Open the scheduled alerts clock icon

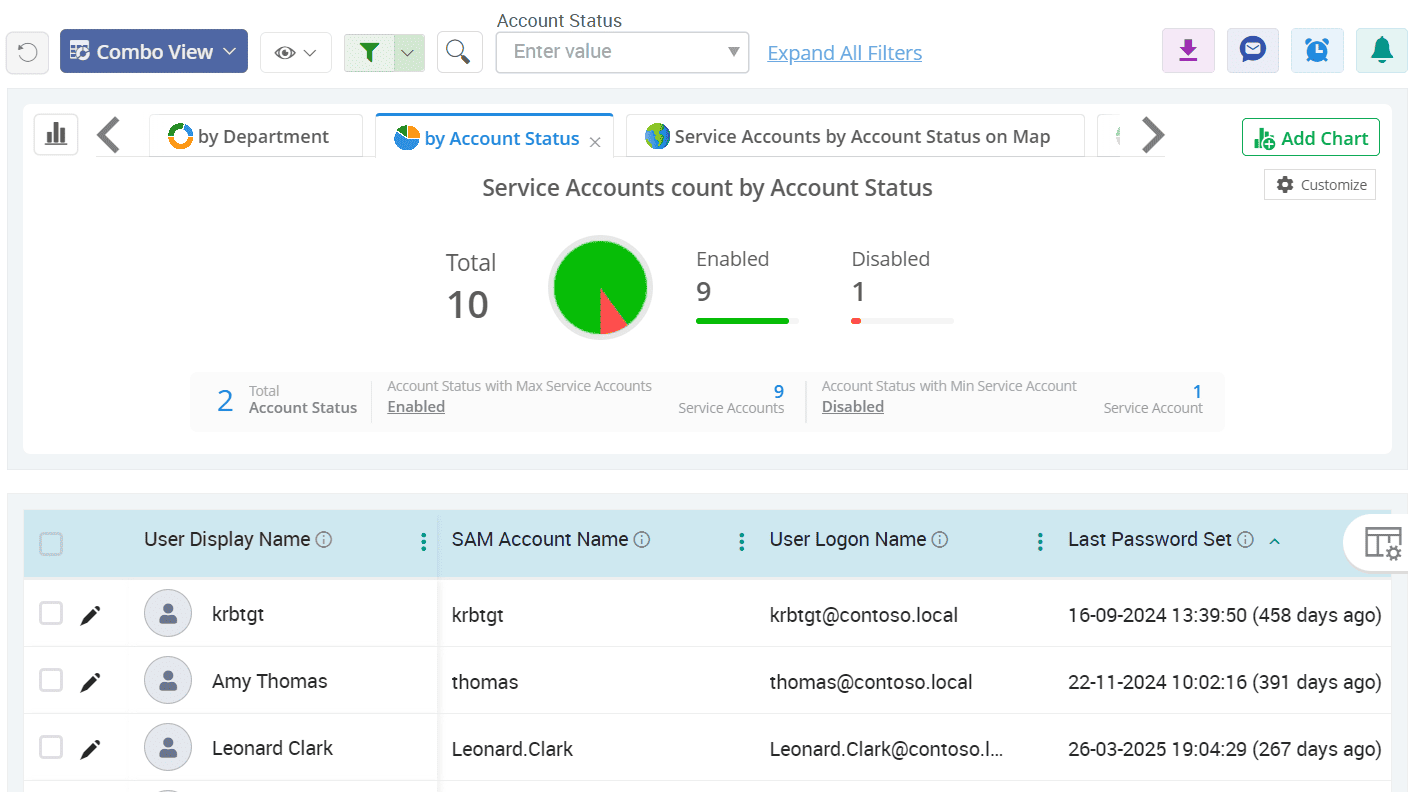(x=1317, y=50)
